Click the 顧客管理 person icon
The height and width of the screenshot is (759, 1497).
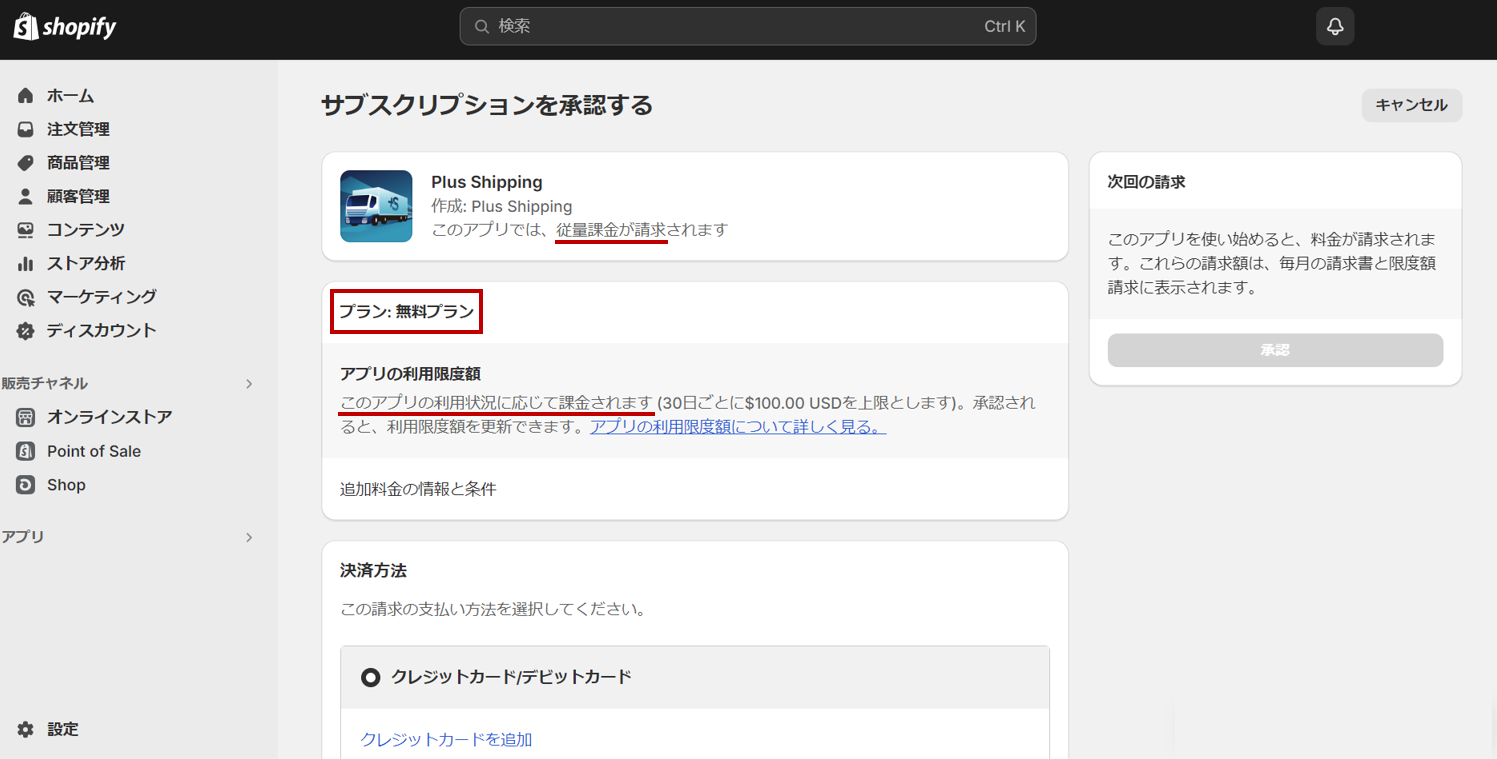[26, 197]
